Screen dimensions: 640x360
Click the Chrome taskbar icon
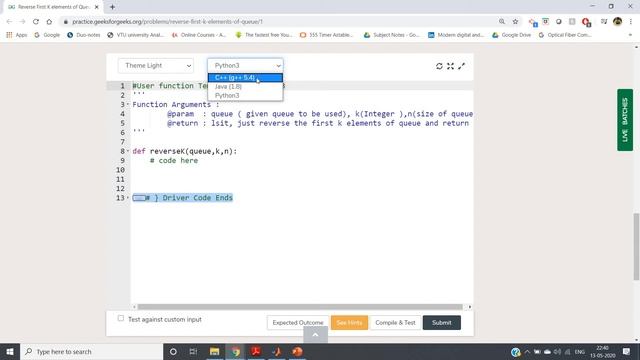[x=236, y=351]
